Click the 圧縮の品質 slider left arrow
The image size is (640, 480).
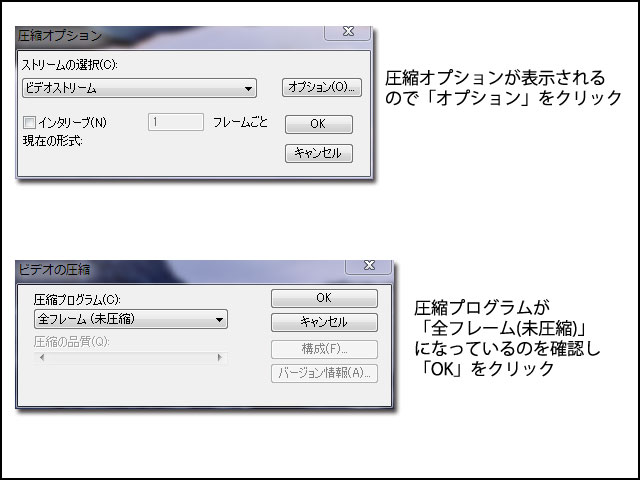tap(42, 358)
